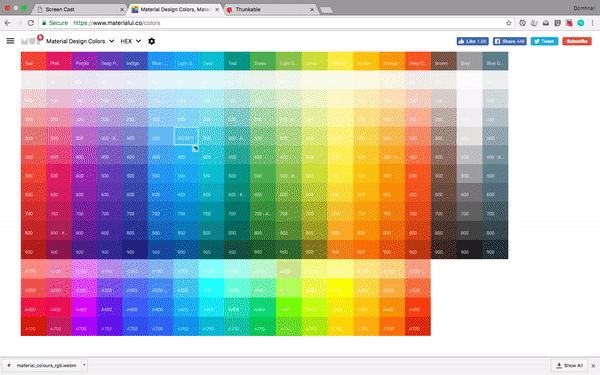Image resolution: width=600 pixels, height=375 pixels.
Task: Open the Chrome three-dot menu
Action: pyautogui.click(x=592, y=23)
